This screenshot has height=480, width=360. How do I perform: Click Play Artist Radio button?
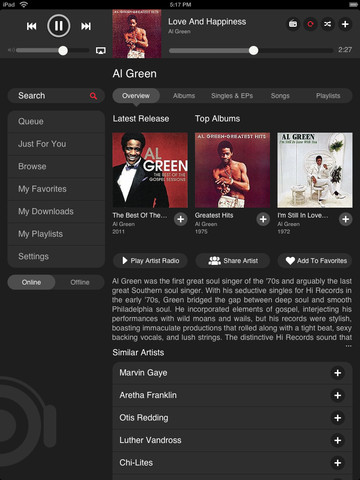point(150,261)
